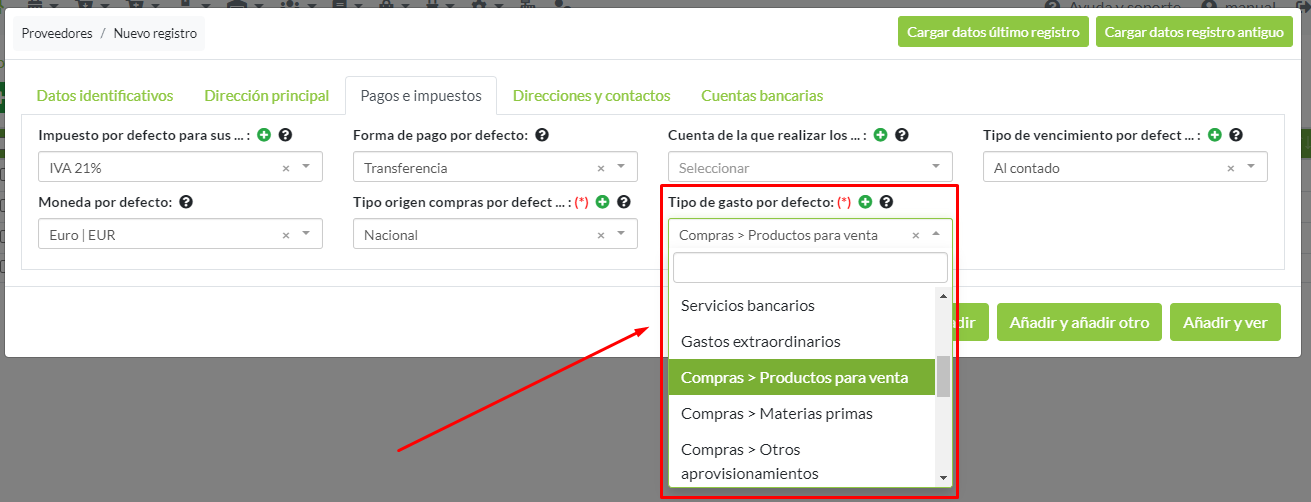Expand the Al contado vencimiento dropdown
1311x502 pixels.
pos(1251,168)
